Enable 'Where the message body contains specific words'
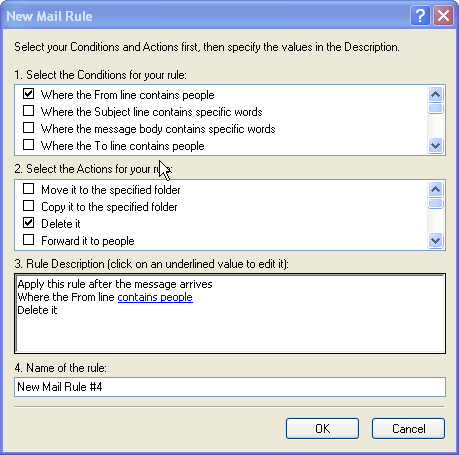The image size is (459, 455). pyautogui.click(x=29, y=128)
